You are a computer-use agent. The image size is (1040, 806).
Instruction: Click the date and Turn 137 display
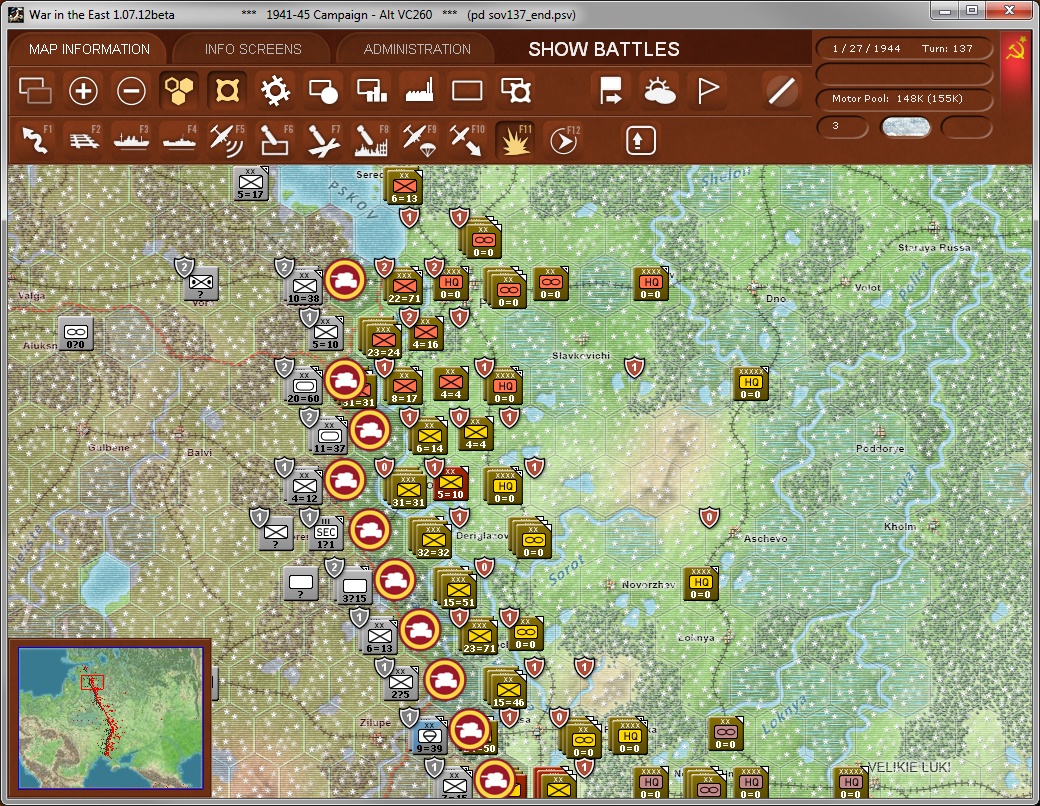903,48
